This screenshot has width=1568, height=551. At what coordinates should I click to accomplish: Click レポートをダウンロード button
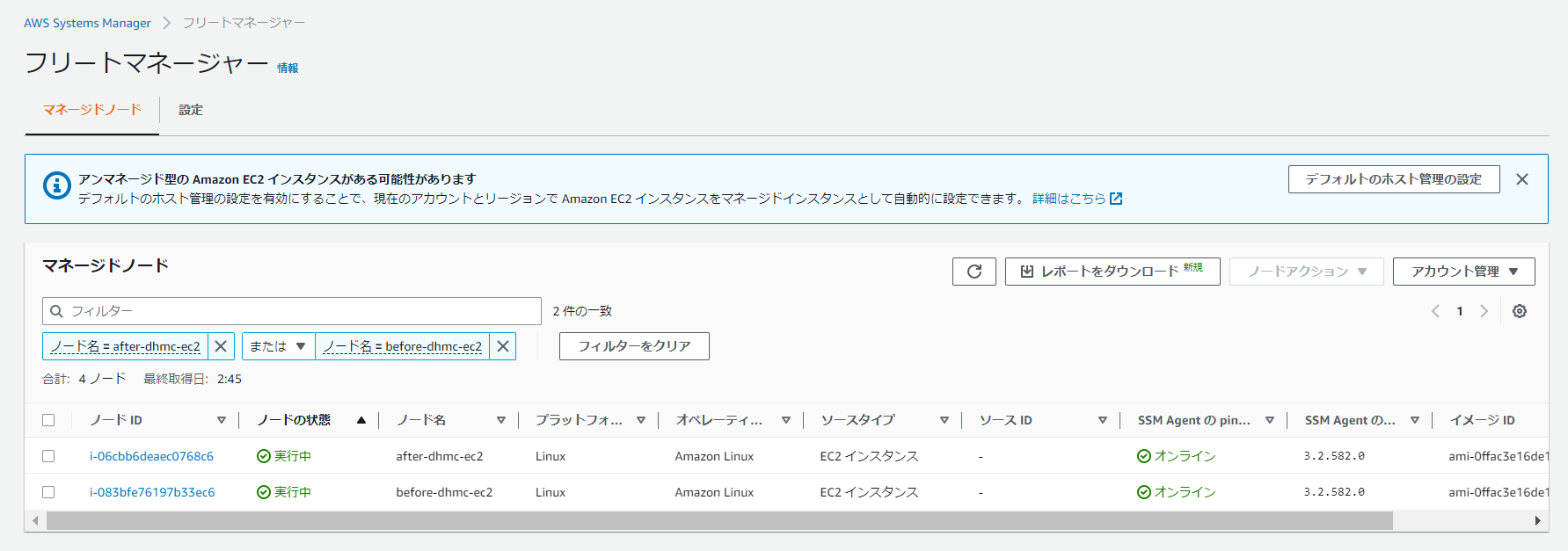point(1112,272)
